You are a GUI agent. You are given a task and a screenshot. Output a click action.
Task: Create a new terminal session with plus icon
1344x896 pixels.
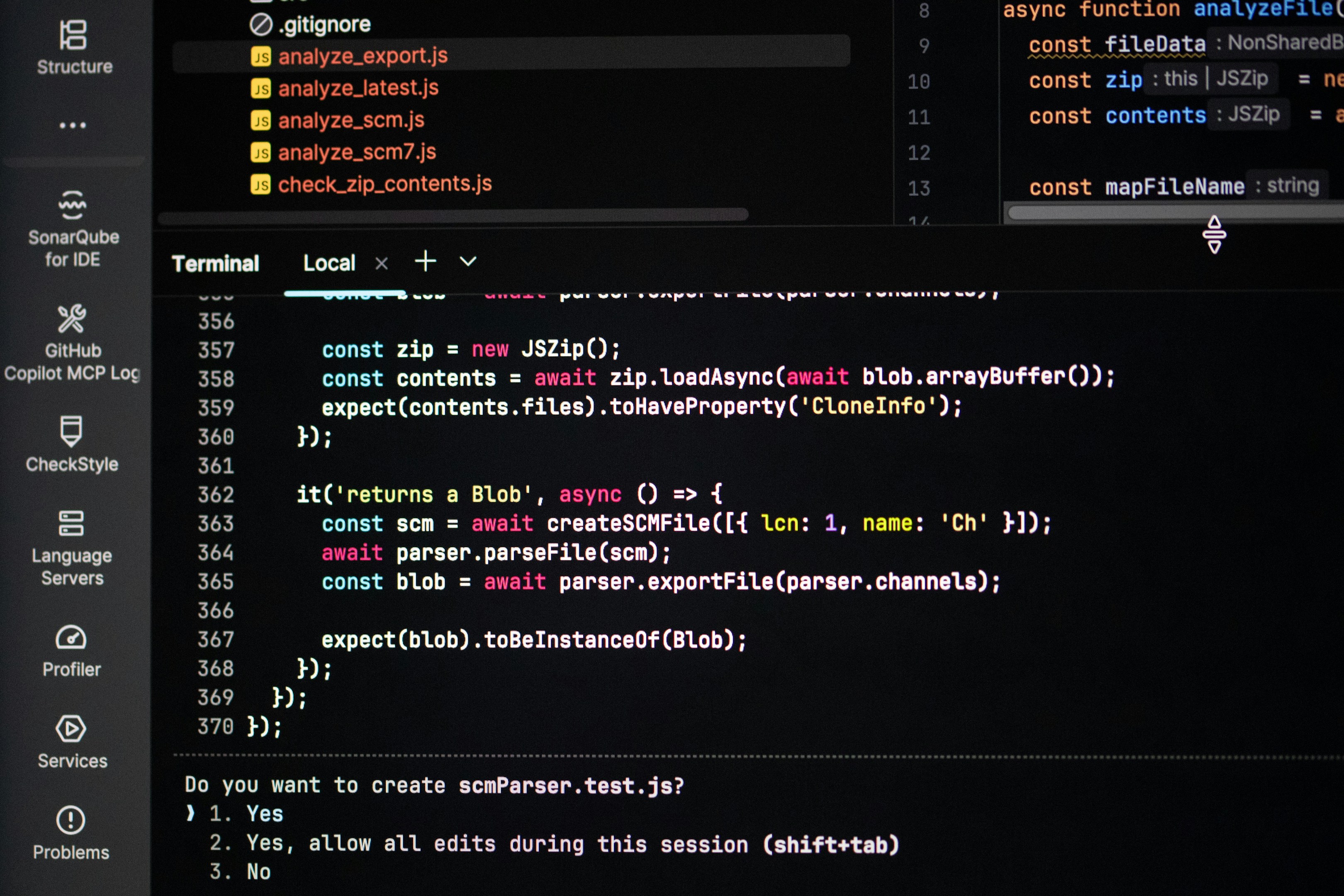coord(425,261)
